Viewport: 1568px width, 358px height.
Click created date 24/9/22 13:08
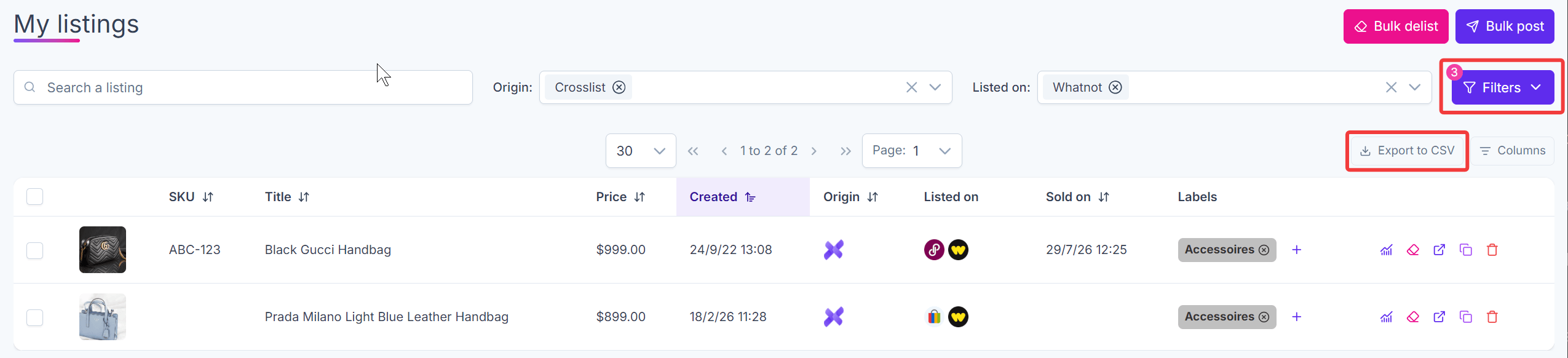coord(731,250)
